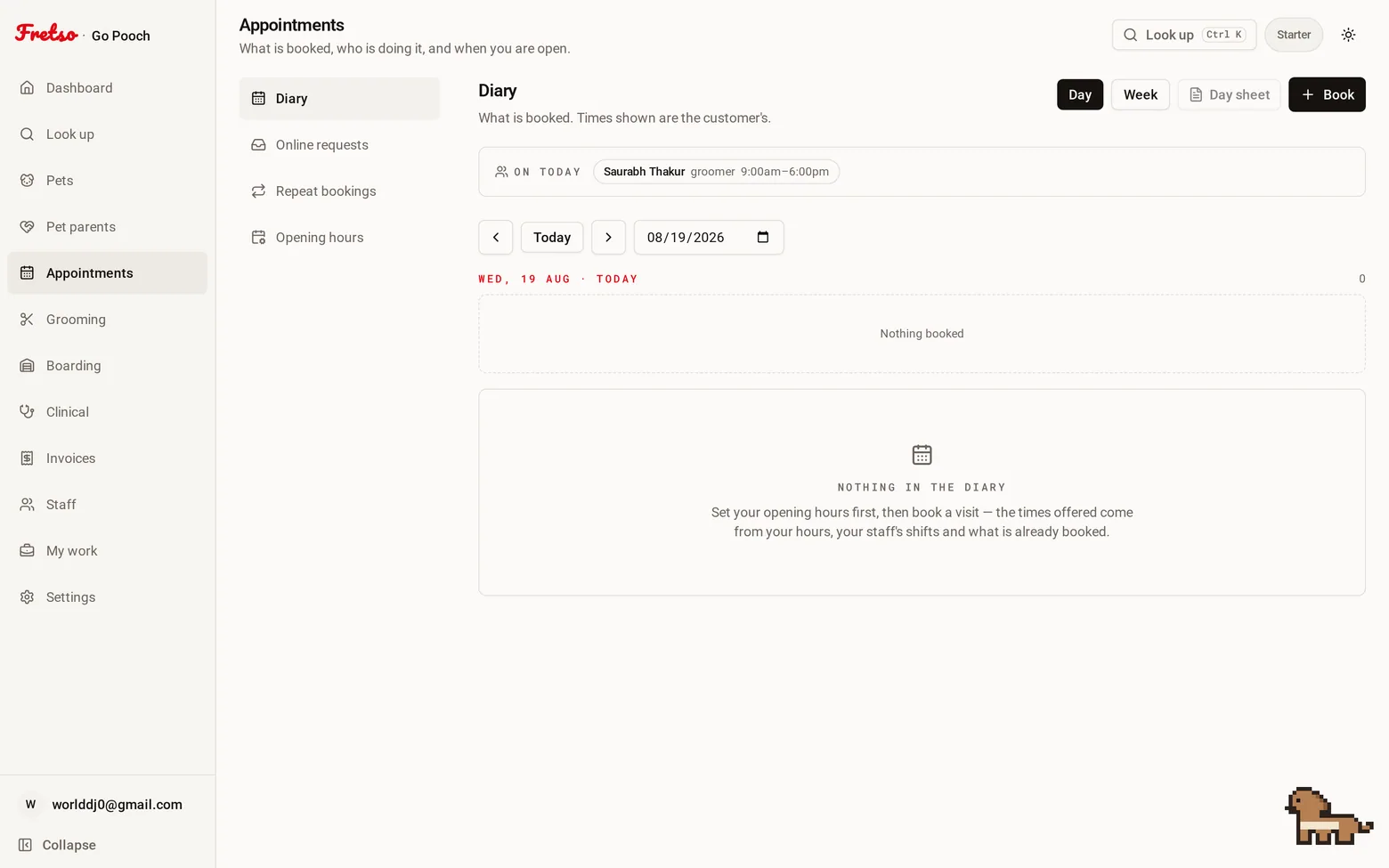1389x868 pixels.
Task: Switch diary to Day view
Action: click(1080, 95)
